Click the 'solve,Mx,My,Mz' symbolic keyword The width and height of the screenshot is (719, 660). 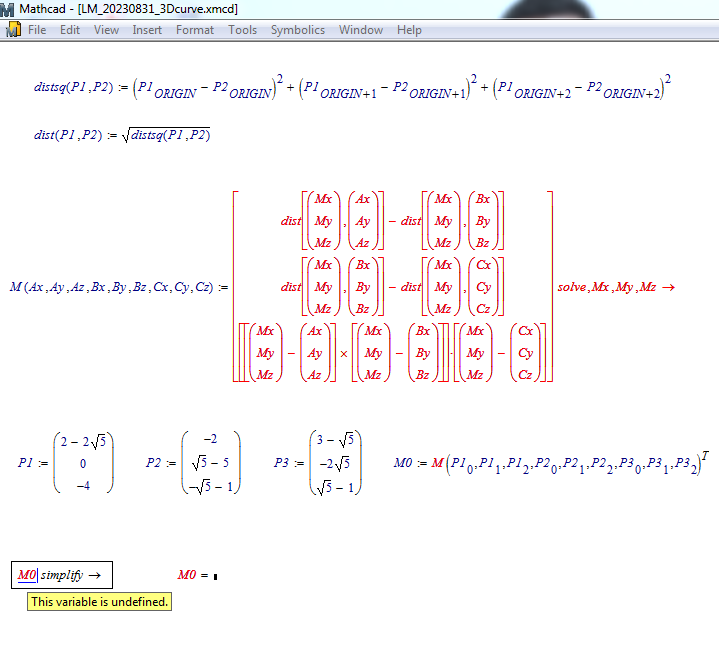(x=607, y=287)
